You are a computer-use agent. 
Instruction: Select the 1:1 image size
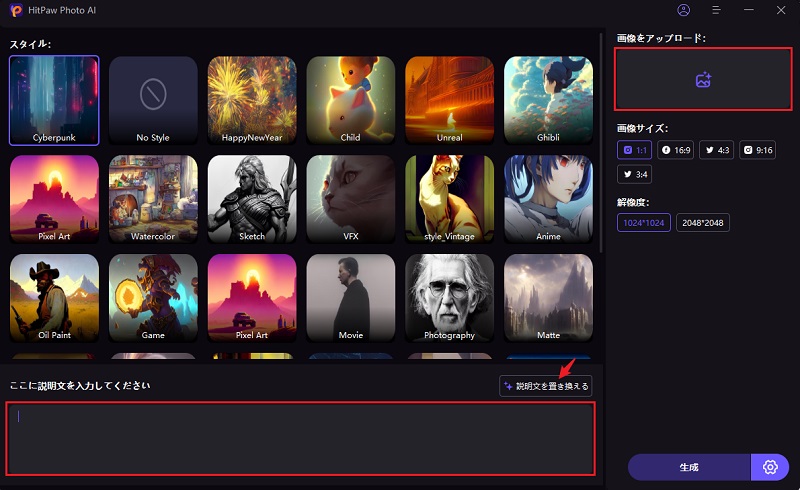tap(634, 150)
